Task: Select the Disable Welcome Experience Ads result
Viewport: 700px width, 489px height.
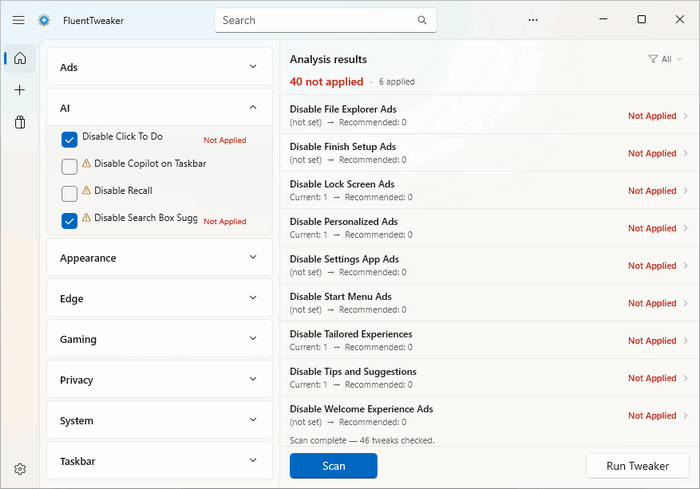Action: coord(489,415)
